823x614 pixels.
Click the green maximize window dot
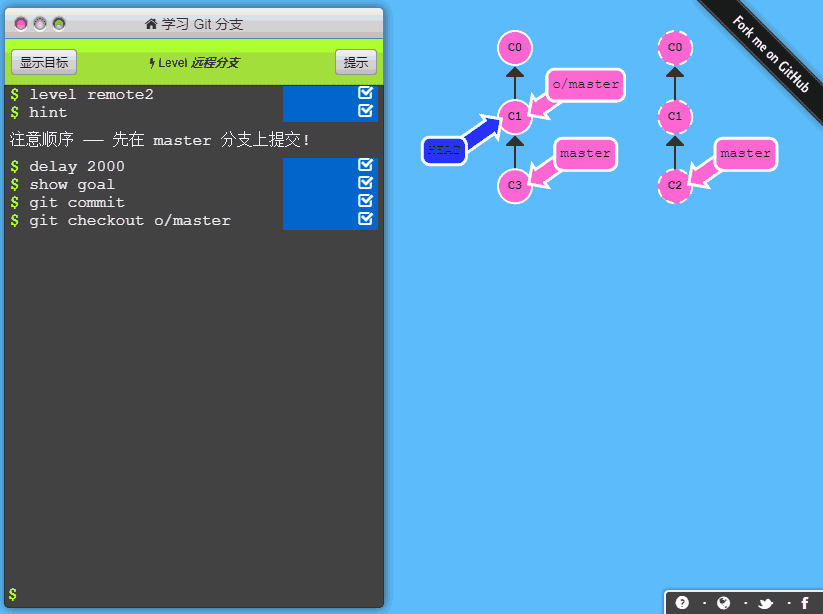coord(59,24)
